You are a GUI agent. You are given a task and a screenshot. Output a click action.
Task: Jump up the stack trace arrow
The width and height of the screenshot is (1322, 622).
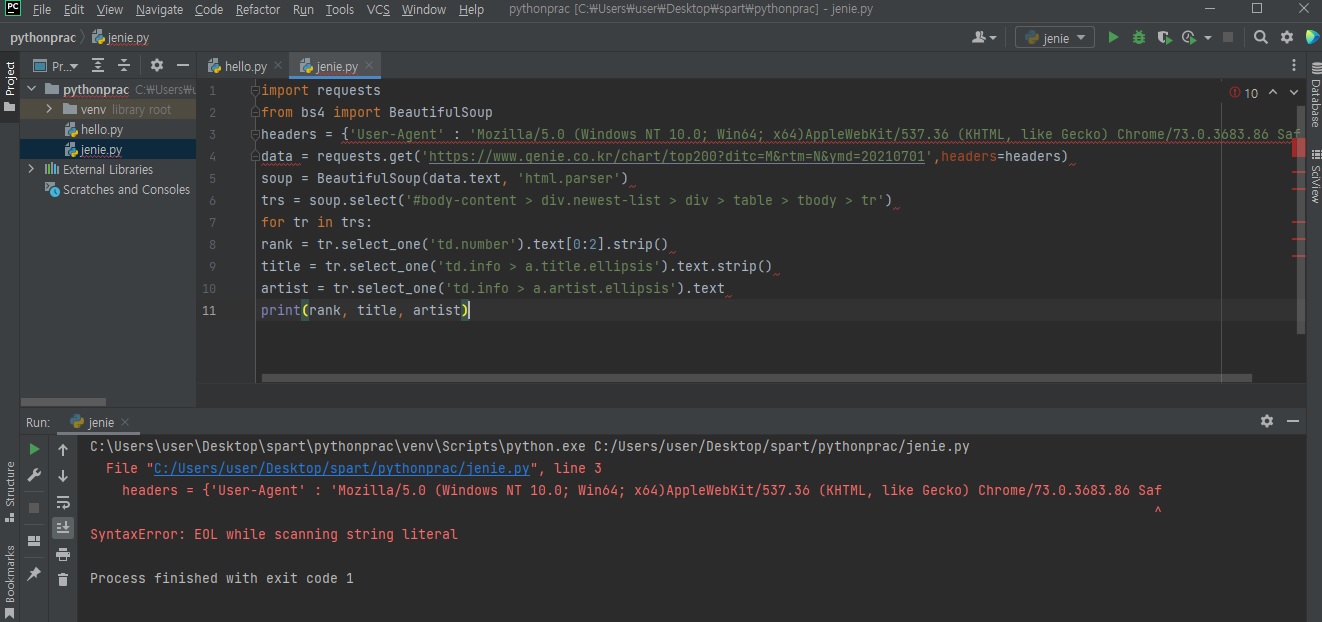63,450
